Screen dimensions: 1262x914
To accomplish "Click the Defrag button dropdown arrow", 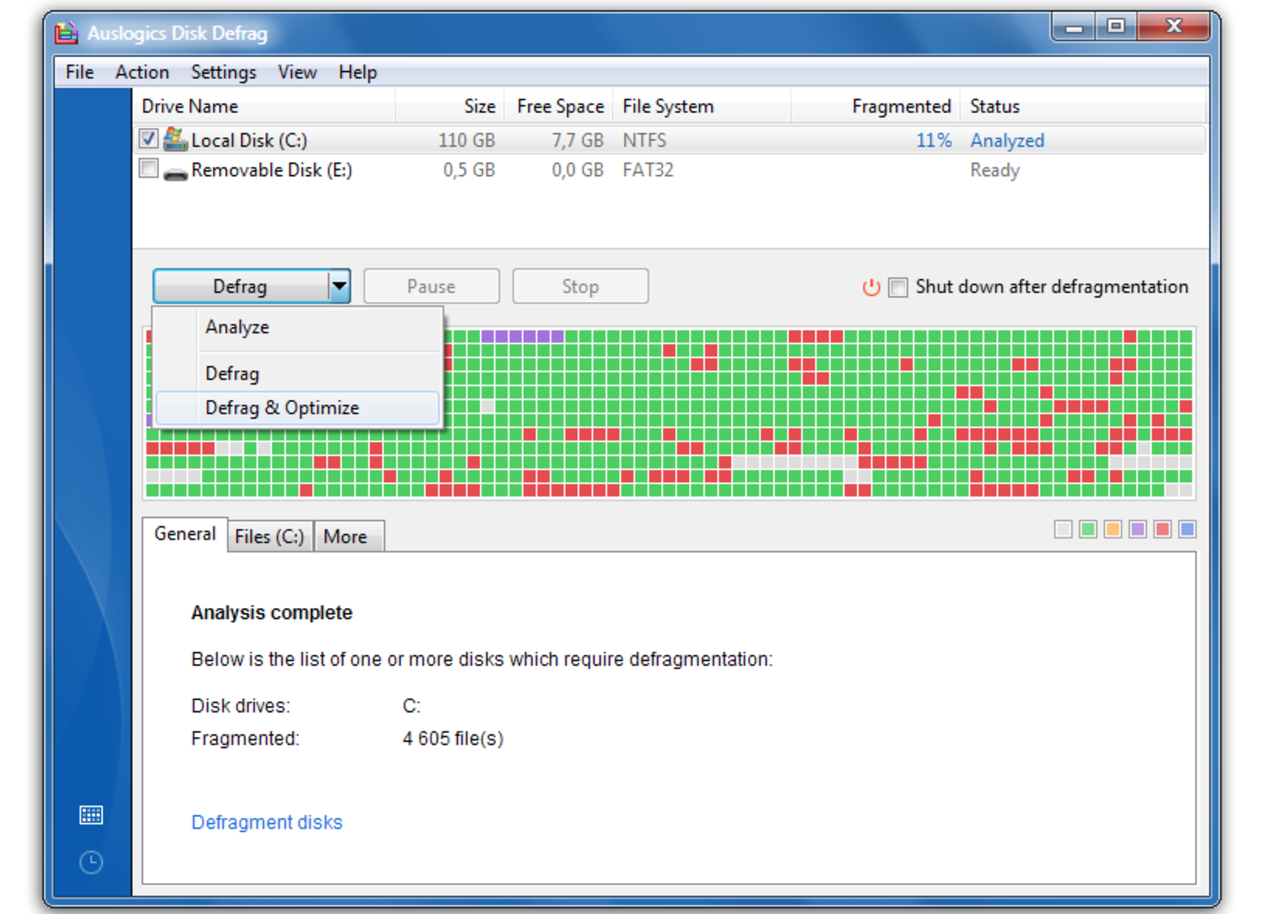I will tap(339, 287).
